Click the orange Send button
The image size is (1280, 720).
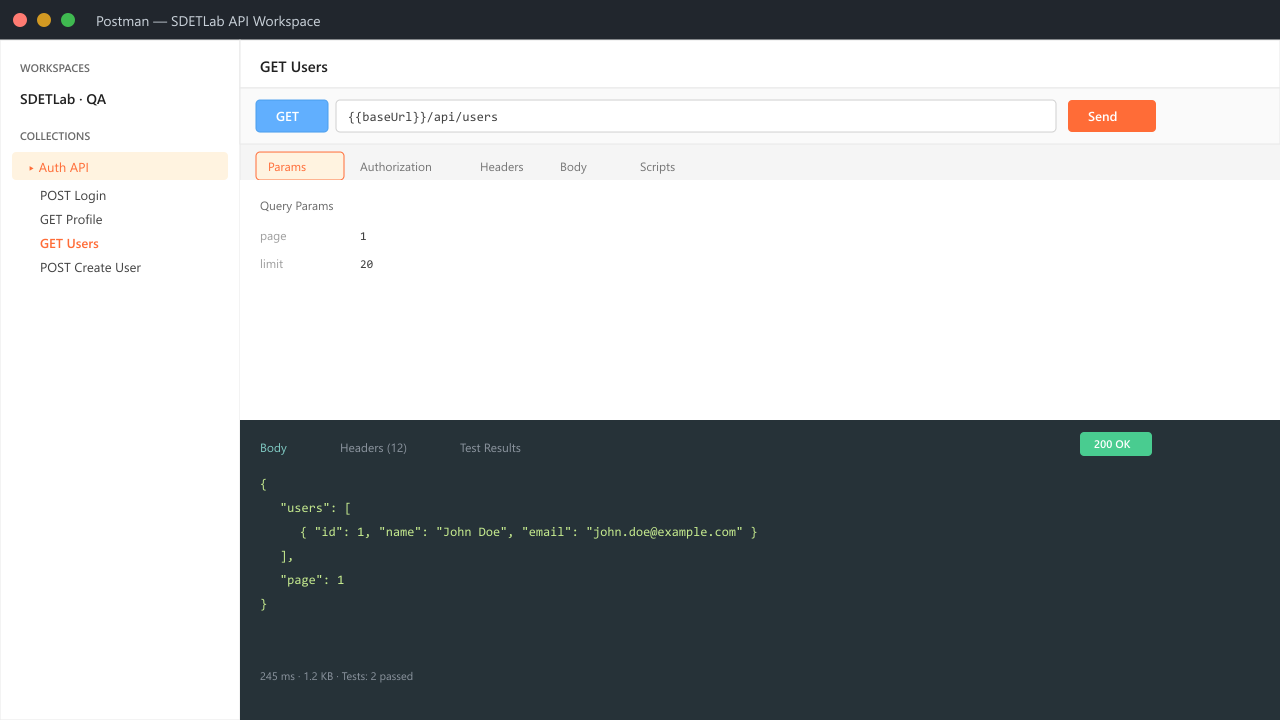pyautogui.click(x=1111, y=116)
